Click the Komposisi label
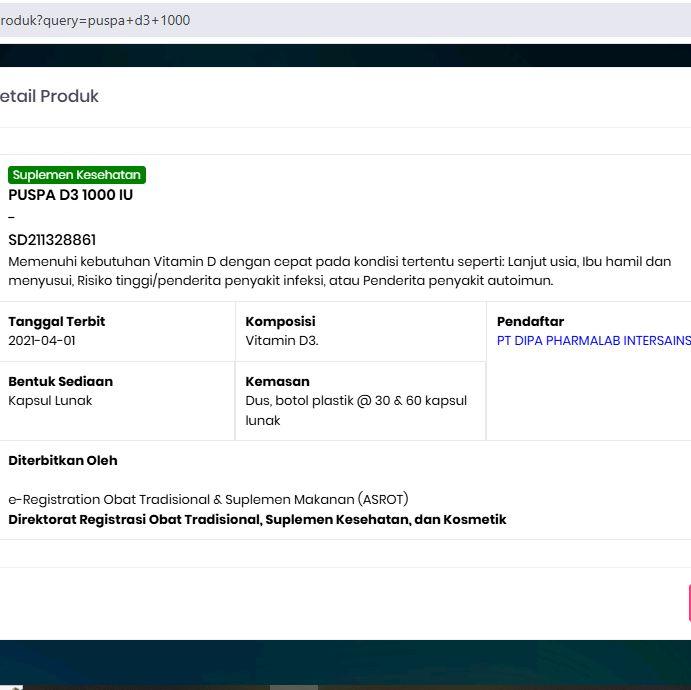Screen dimensions: 691x690 click(280, 321)
